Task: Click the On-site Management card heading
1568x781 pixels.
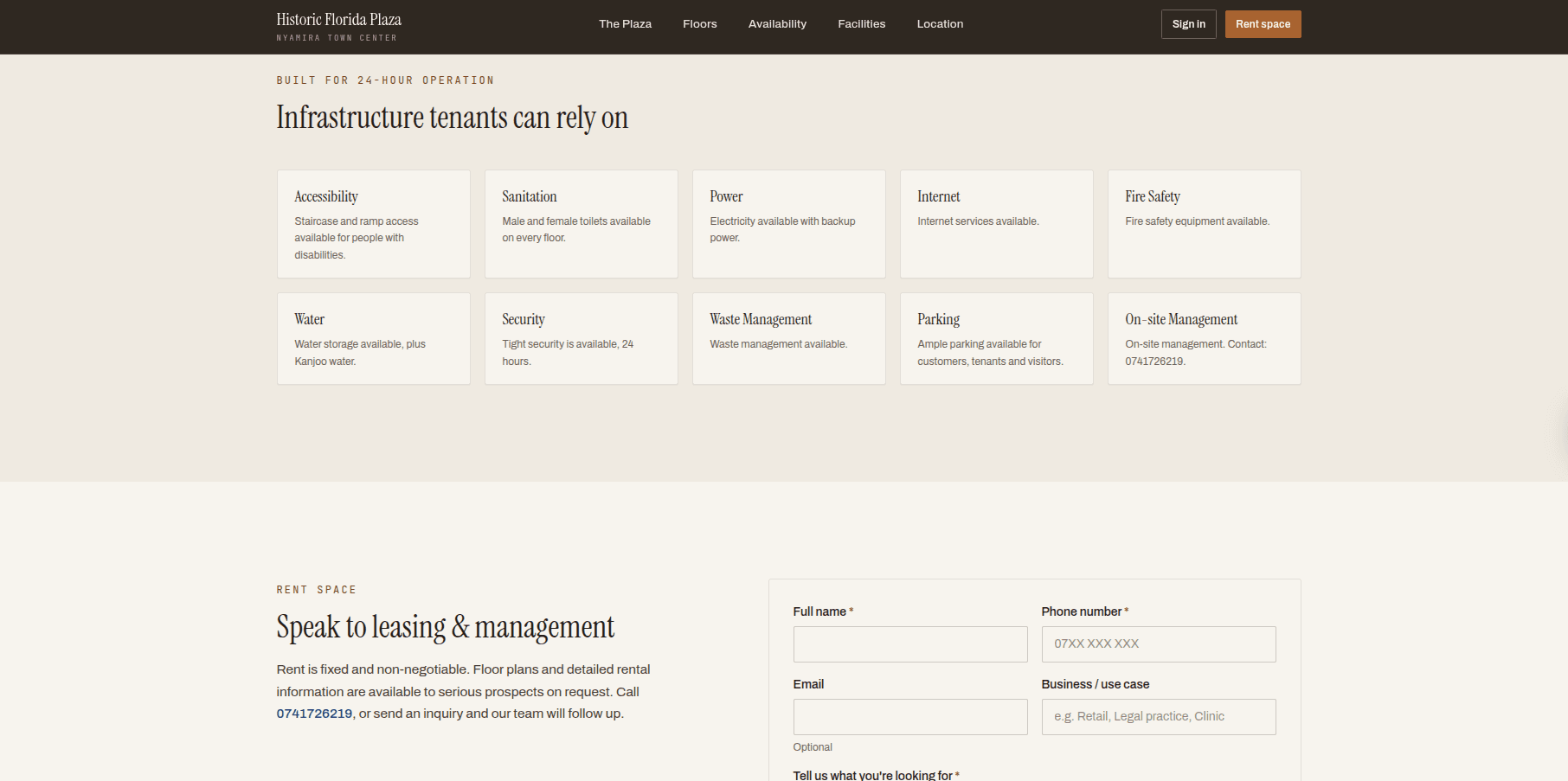Action: click(x=1181, y=320)
